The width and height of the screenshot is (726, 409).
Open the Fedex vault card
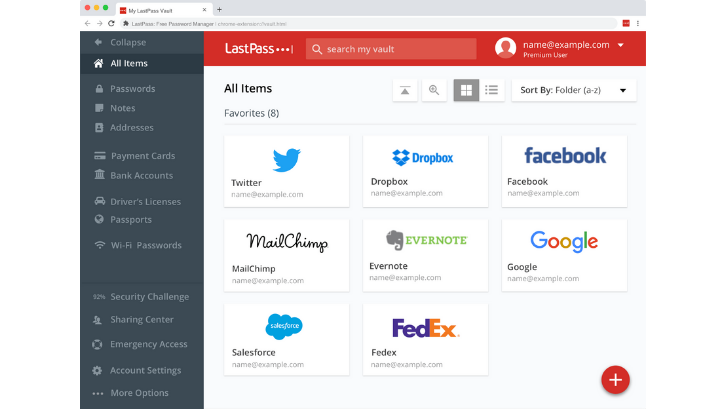(426, 340)
